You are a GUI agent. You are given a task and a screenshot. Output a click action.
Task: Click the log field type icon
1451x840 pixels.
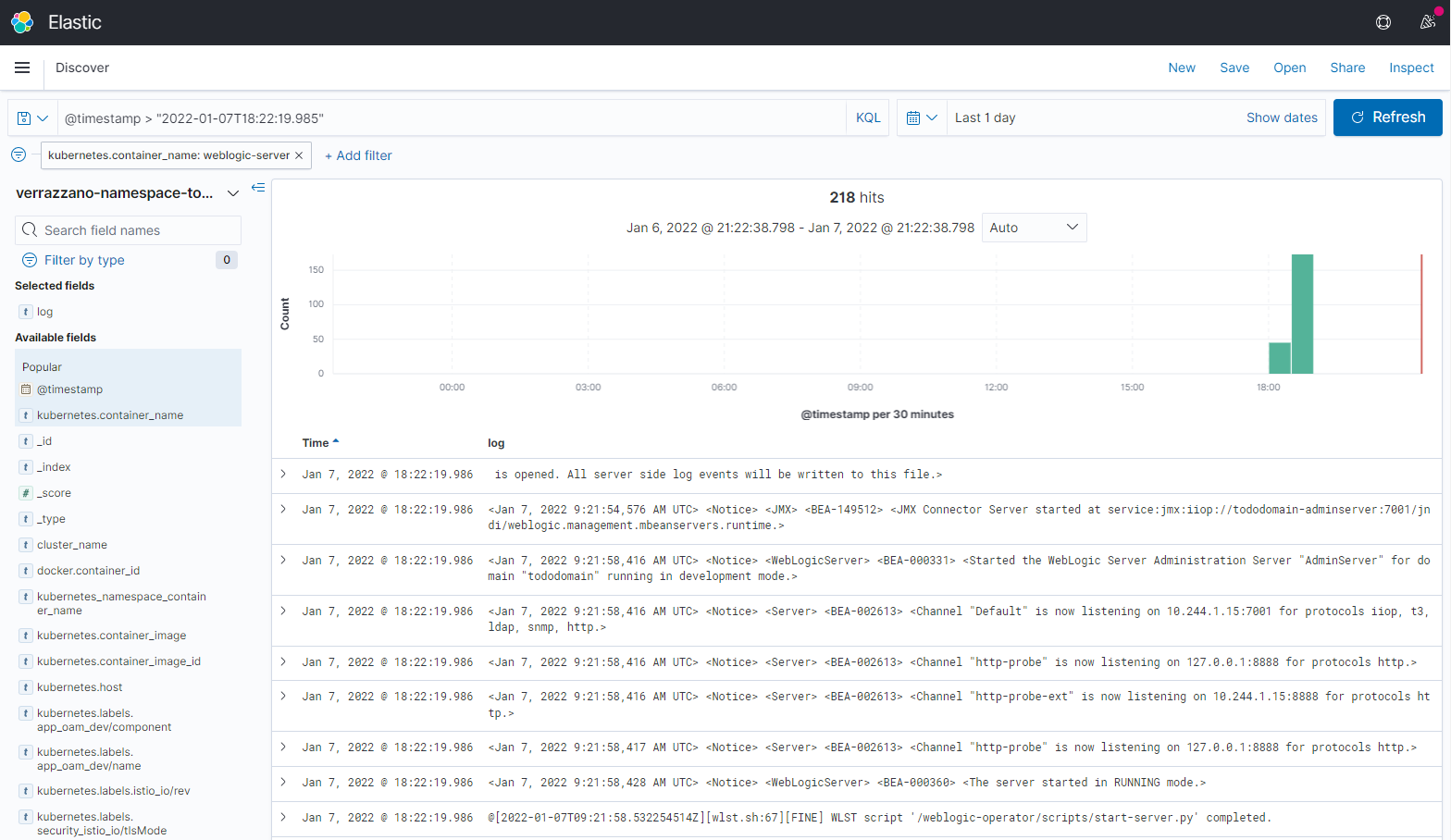(x=26, y=312)
